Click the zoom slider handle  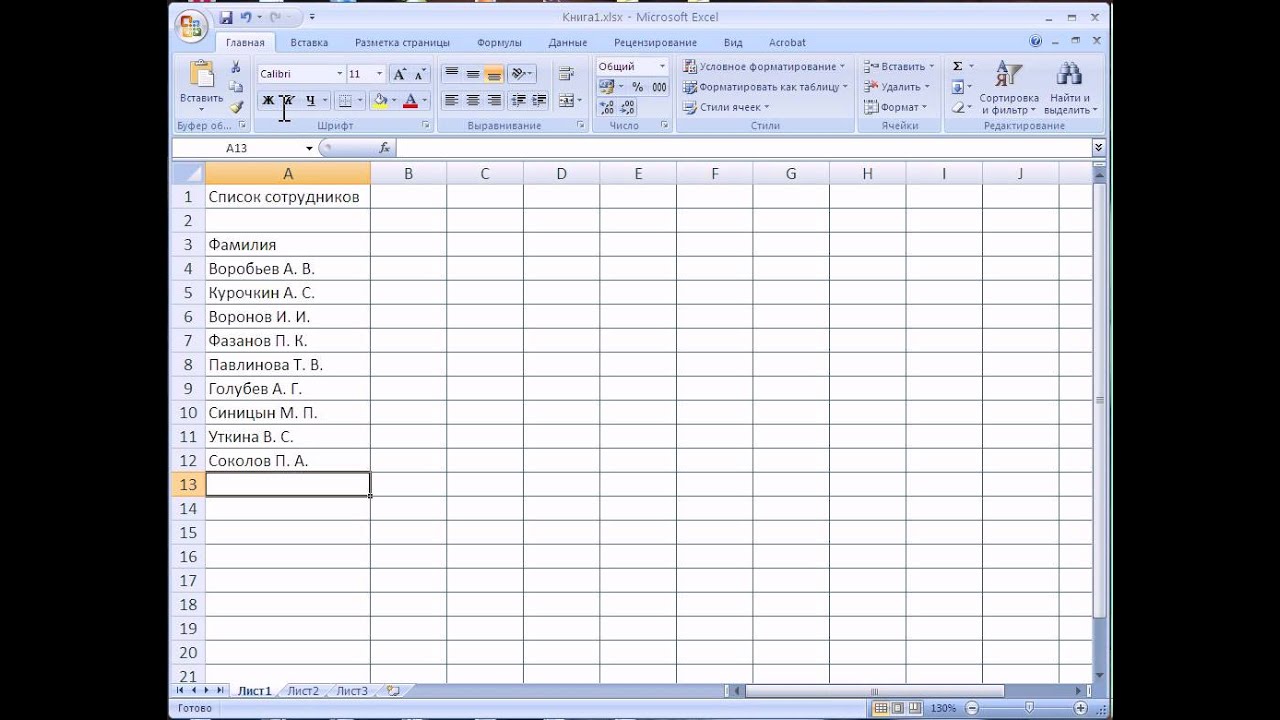click(x=1030, y=708)
